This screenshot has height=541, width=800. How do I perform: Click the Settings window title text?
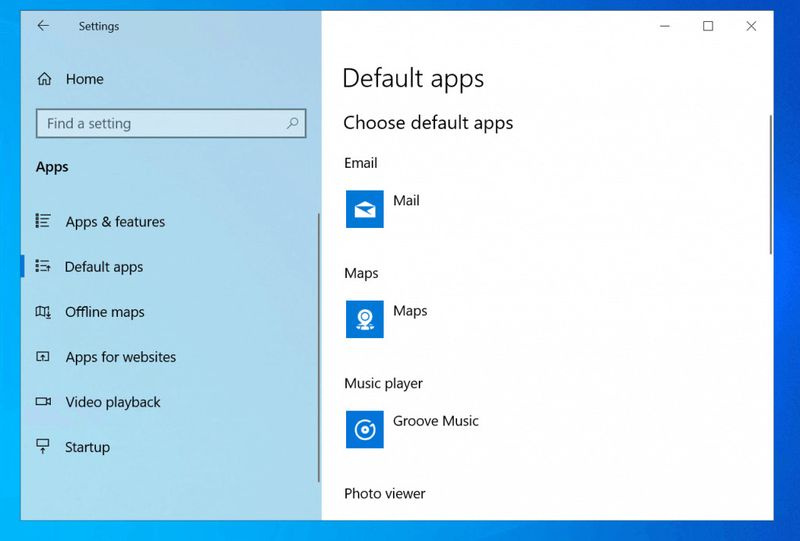point(98,26)
